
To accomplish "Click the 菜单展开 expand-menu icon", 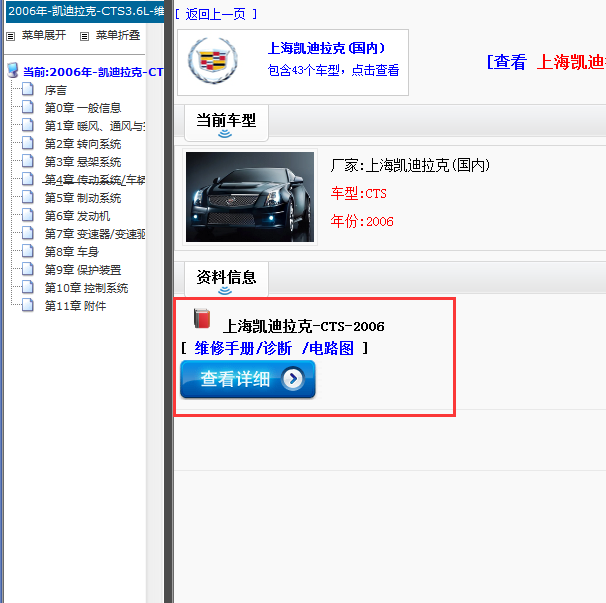I will click(x=10, y=36).
